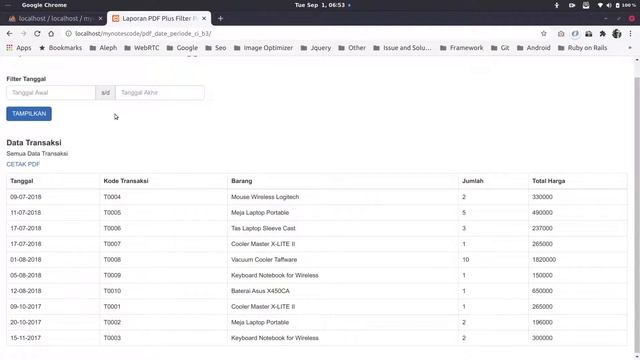Open the Seo bookmark folder
This screenshot has height=360, width=640.
(216, 48)
